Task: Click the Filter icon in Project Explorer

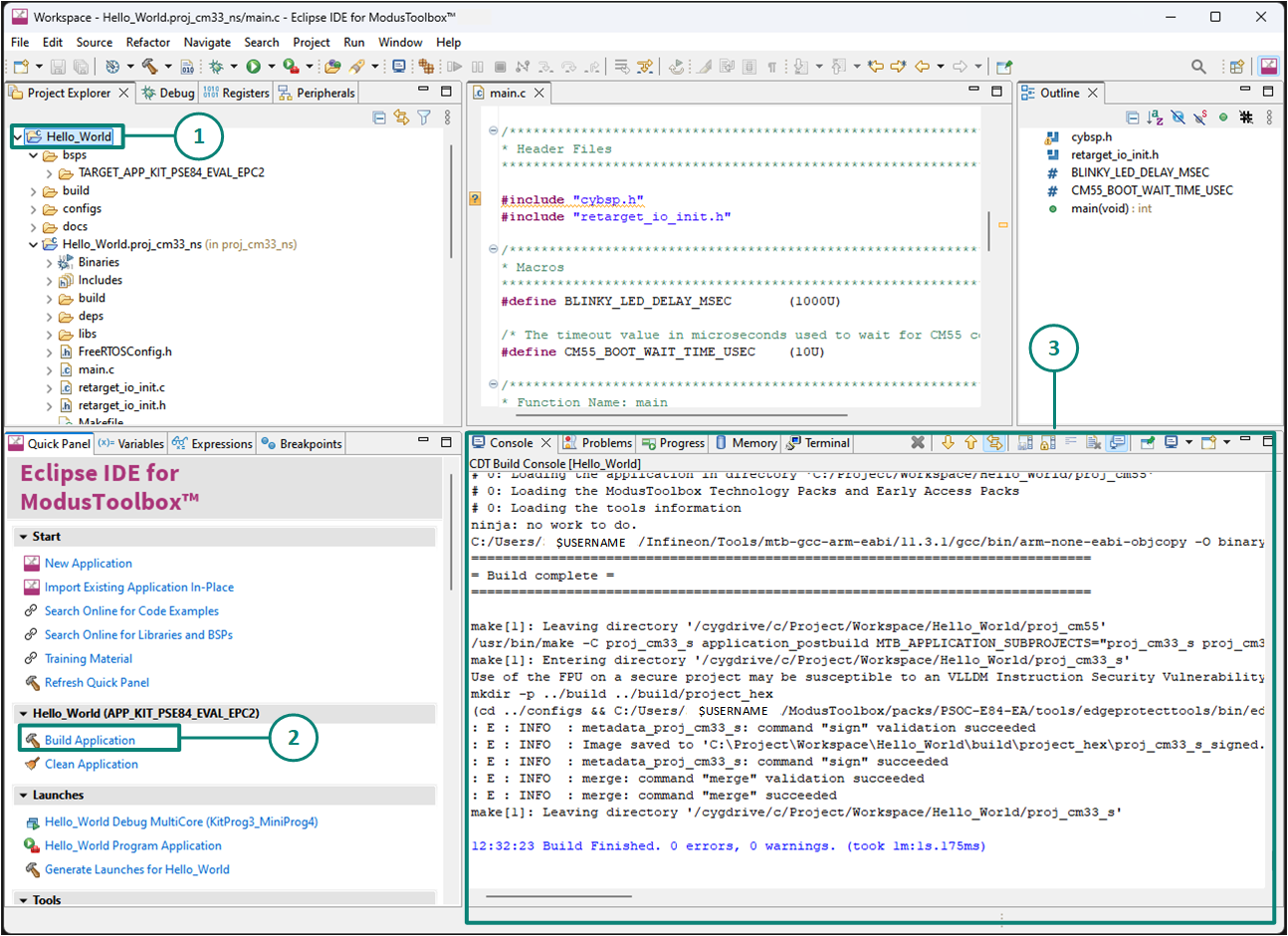Action: 424,117
